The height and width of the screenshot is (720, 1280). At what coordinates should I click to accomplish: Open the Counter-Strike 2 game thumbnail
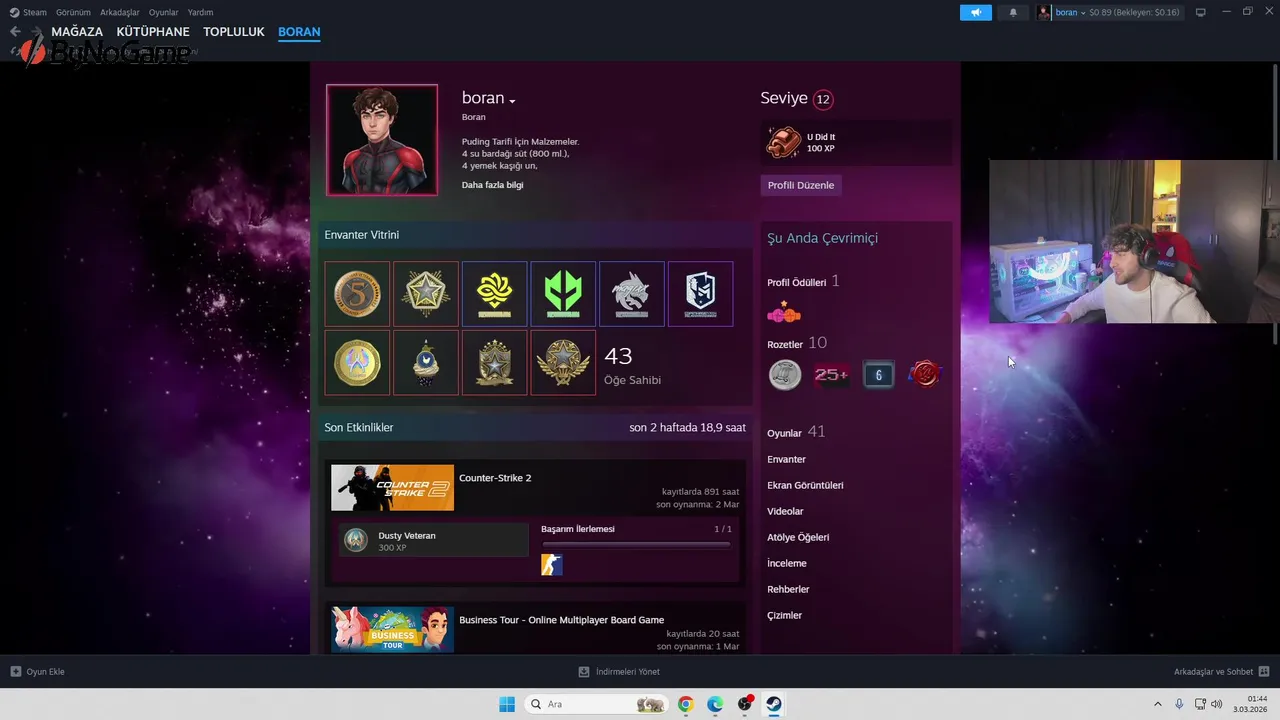(392, 488)
